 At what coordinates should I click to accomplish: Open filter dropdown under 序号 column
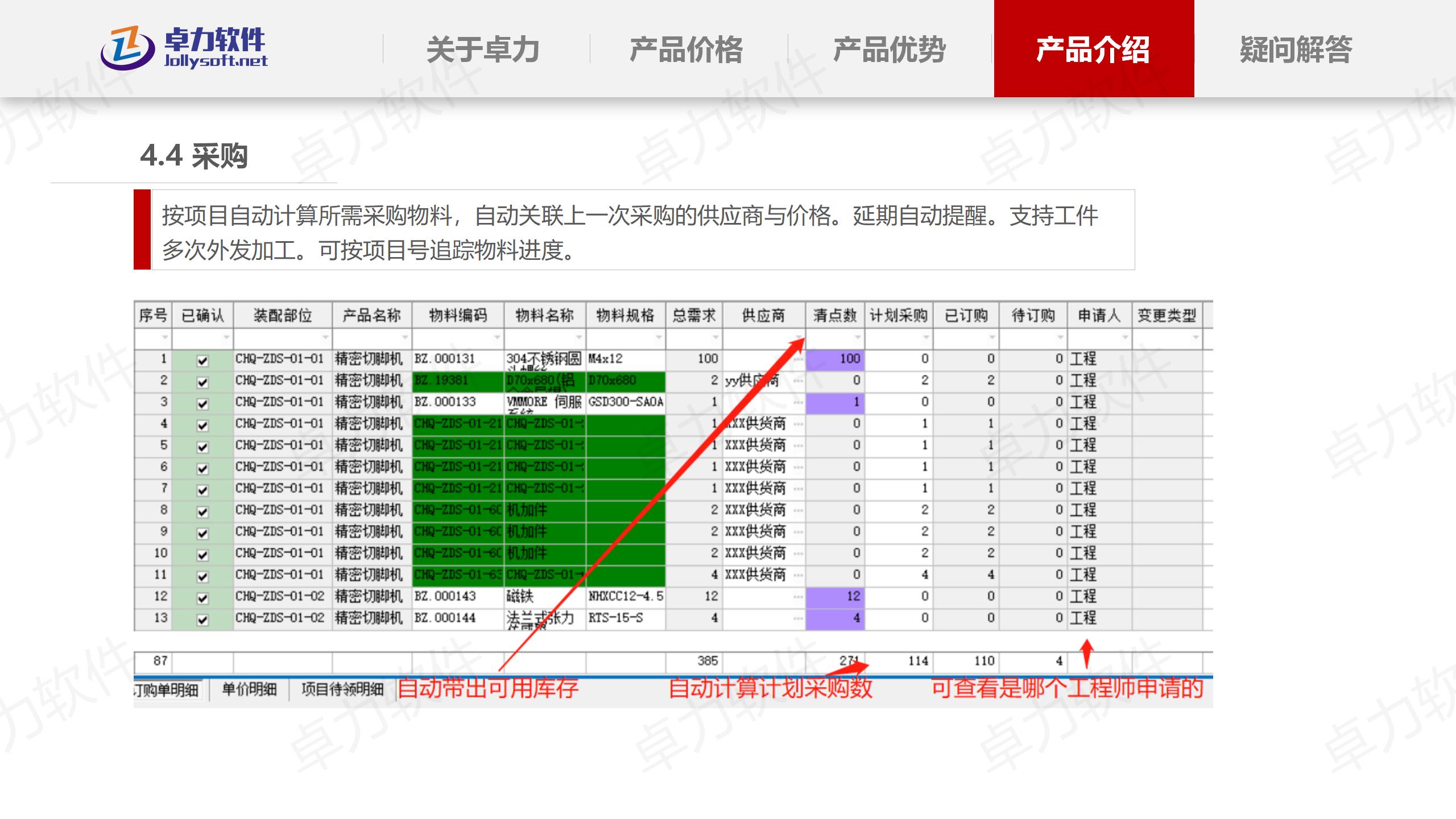165,338
